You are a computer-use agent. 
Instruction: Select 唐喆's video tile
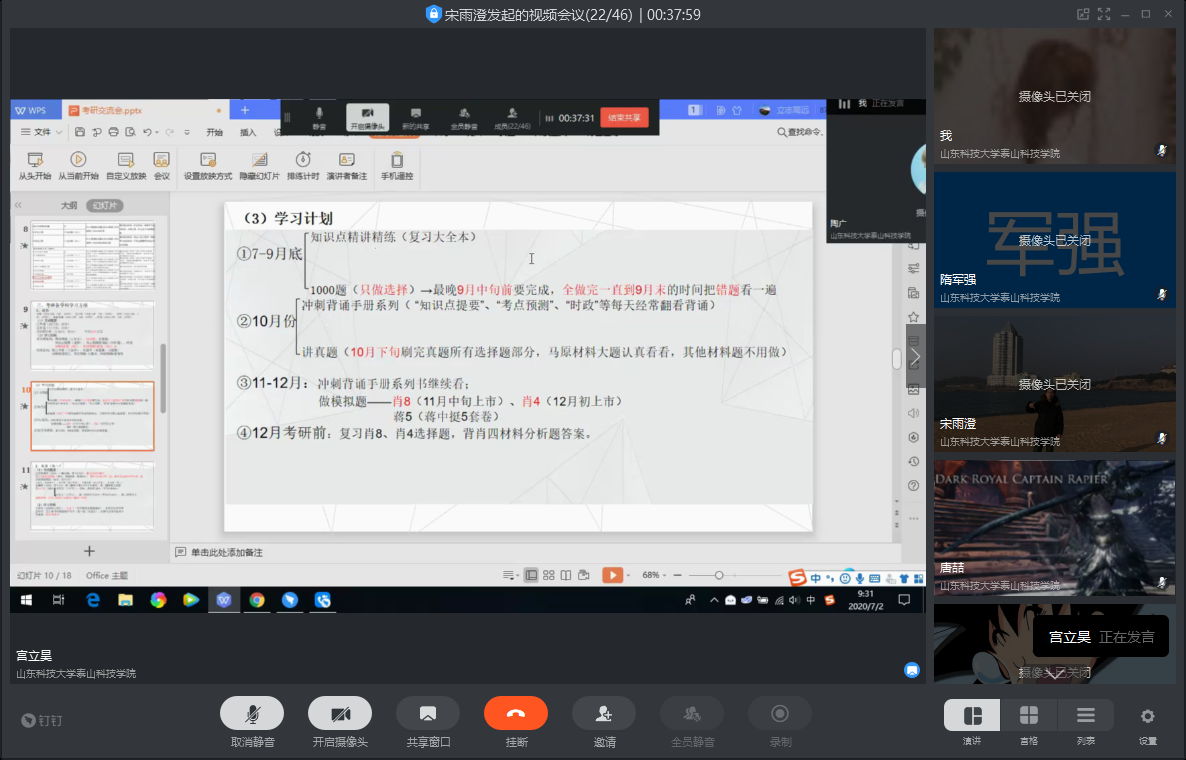click(1054, 528)
